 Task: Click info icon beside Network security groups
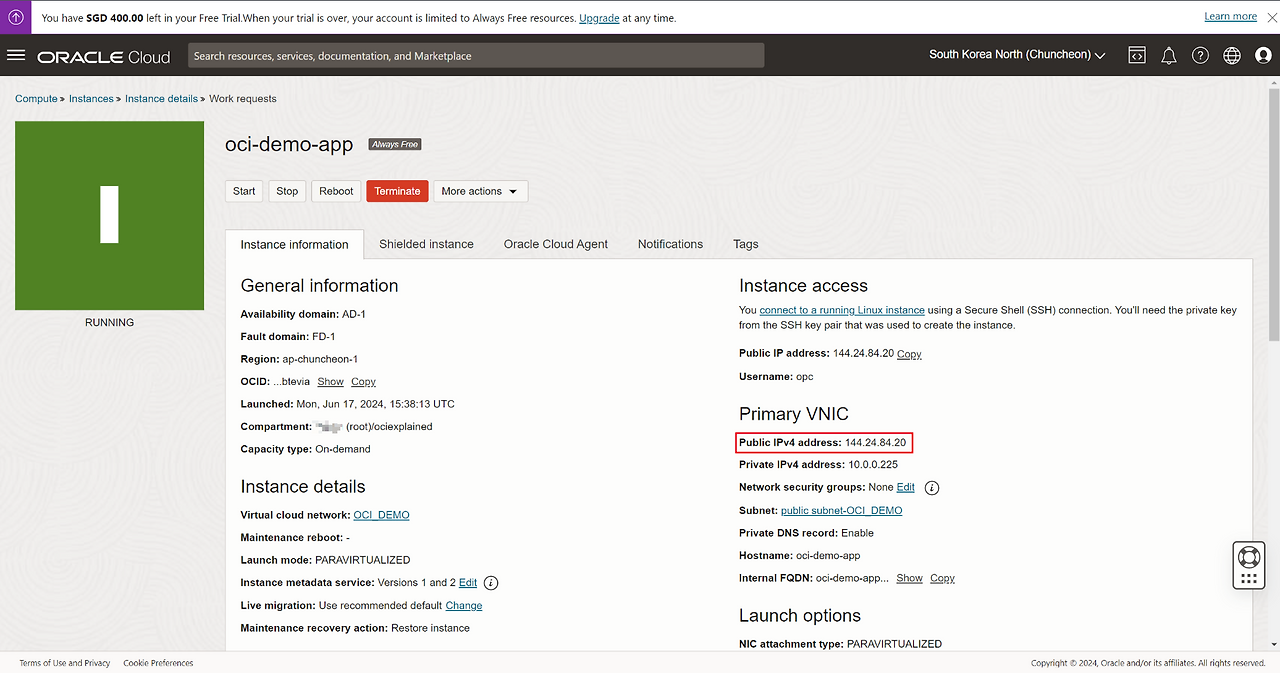point(932,488)
